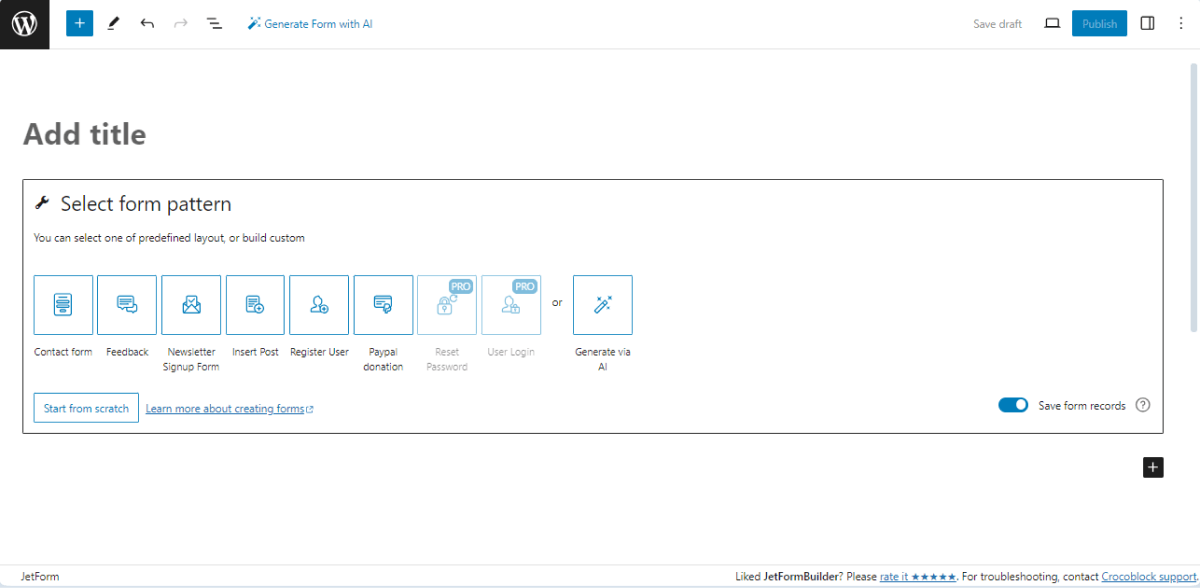This screenshot has width=1200, height=588.
Task: Toggle the settings sidebar panel
Action: (x=1148, y=23)
